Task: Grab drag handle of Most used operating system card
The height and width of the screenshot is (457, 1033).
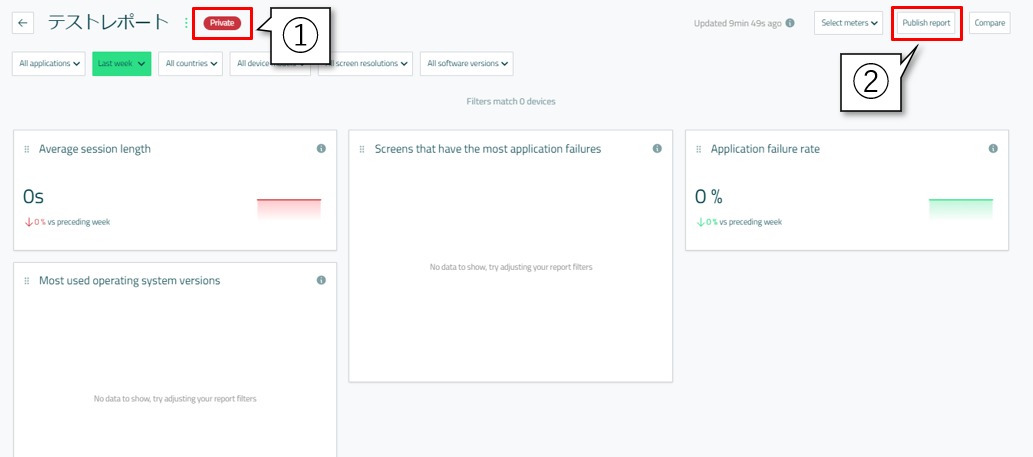Action: pos(27,281)
